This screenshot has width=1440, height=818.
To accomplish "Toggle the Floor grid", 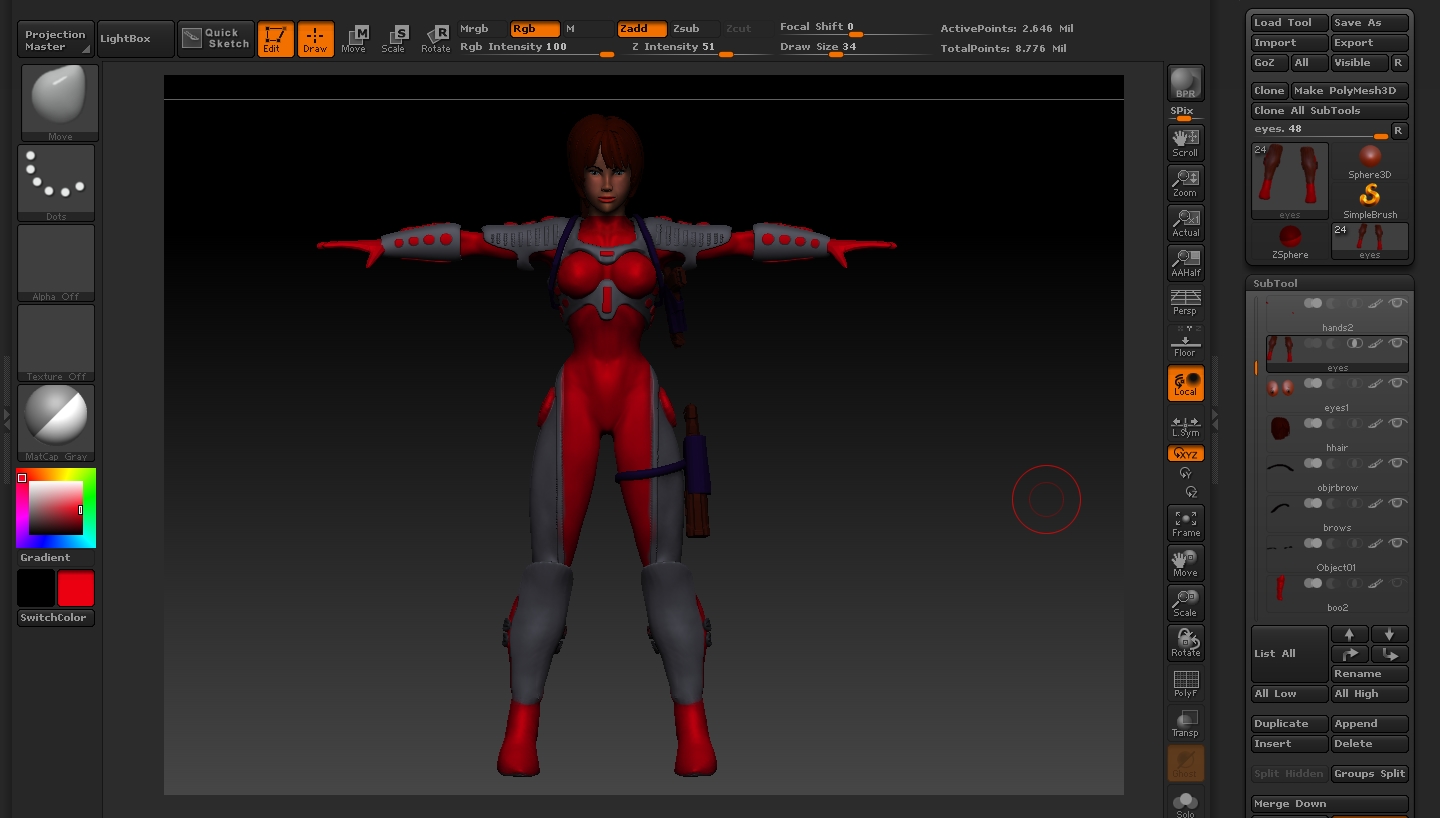I will 1185,343.
